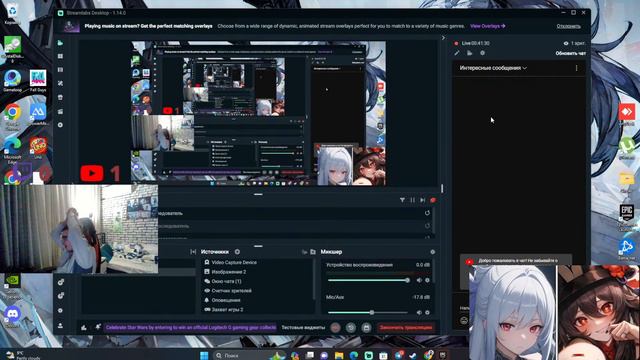This screenshot has height=360, width=640.
Task: Open the Windows Start menu
Action: pos(204,356)
